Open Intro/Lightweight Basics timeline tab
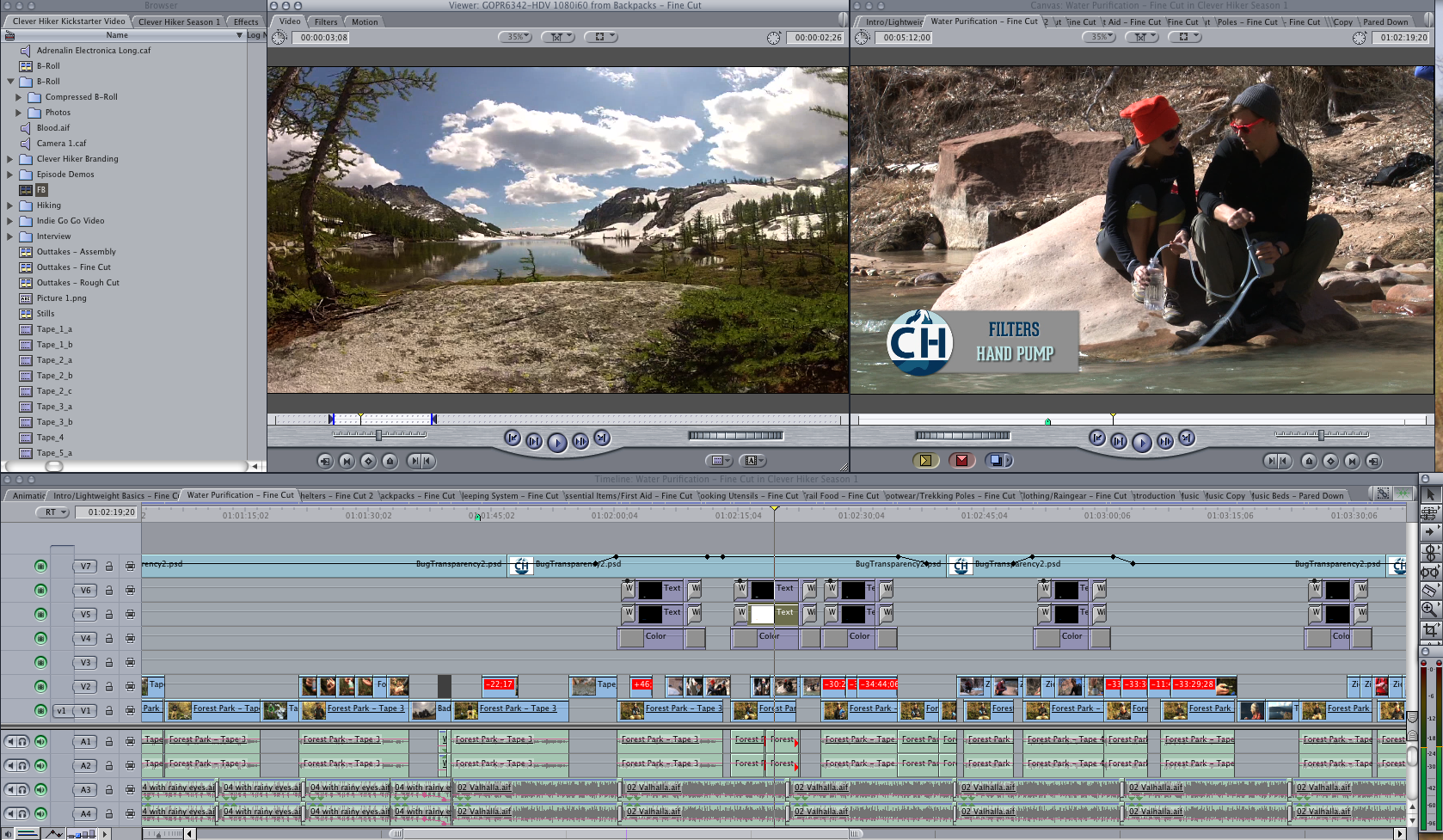This screenshot has height=840, width=1443. (x=115, y=495)
